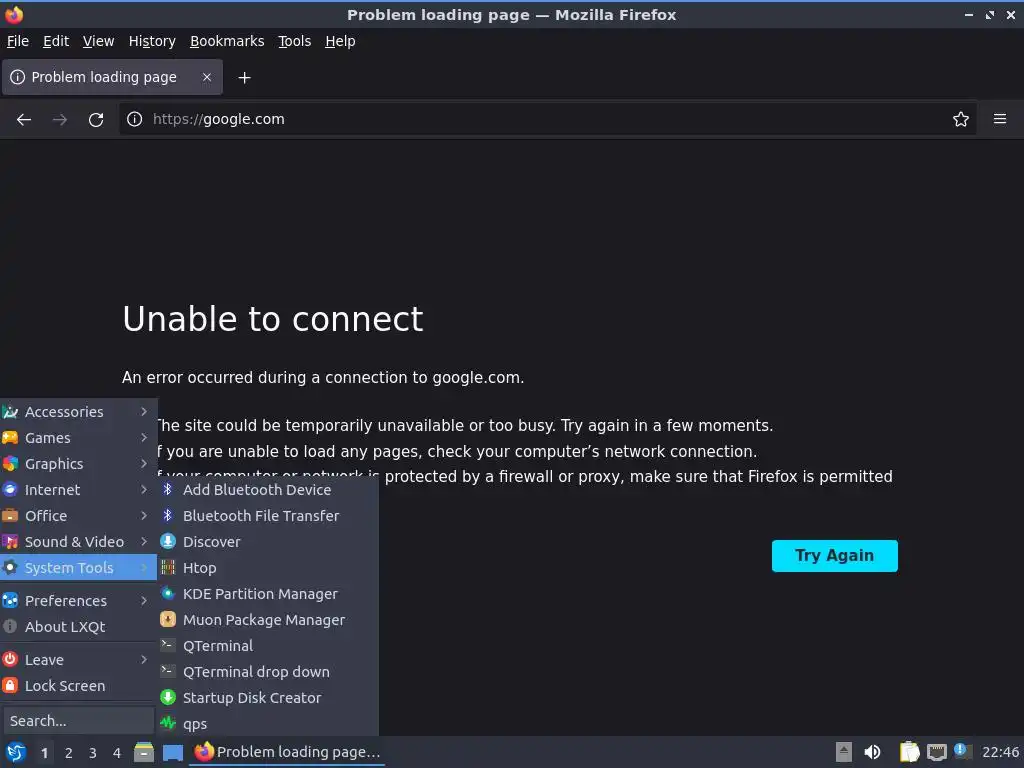The height and width of the screenshot is (768, 1024).
Task: Open the History menu
Action: tap(152, 41)
